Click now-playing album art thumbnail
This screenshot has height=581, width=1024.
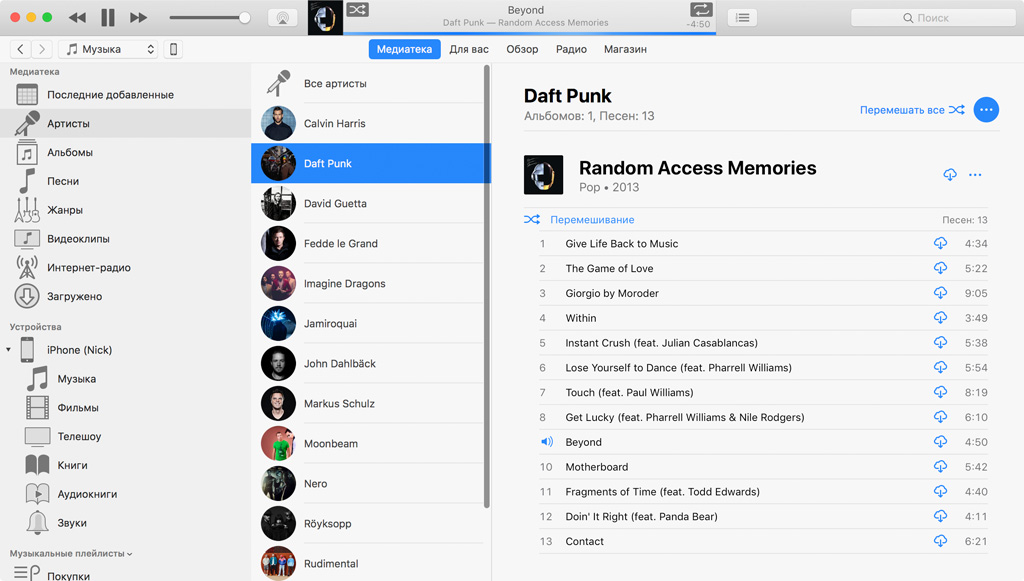[x=325, y=18]
